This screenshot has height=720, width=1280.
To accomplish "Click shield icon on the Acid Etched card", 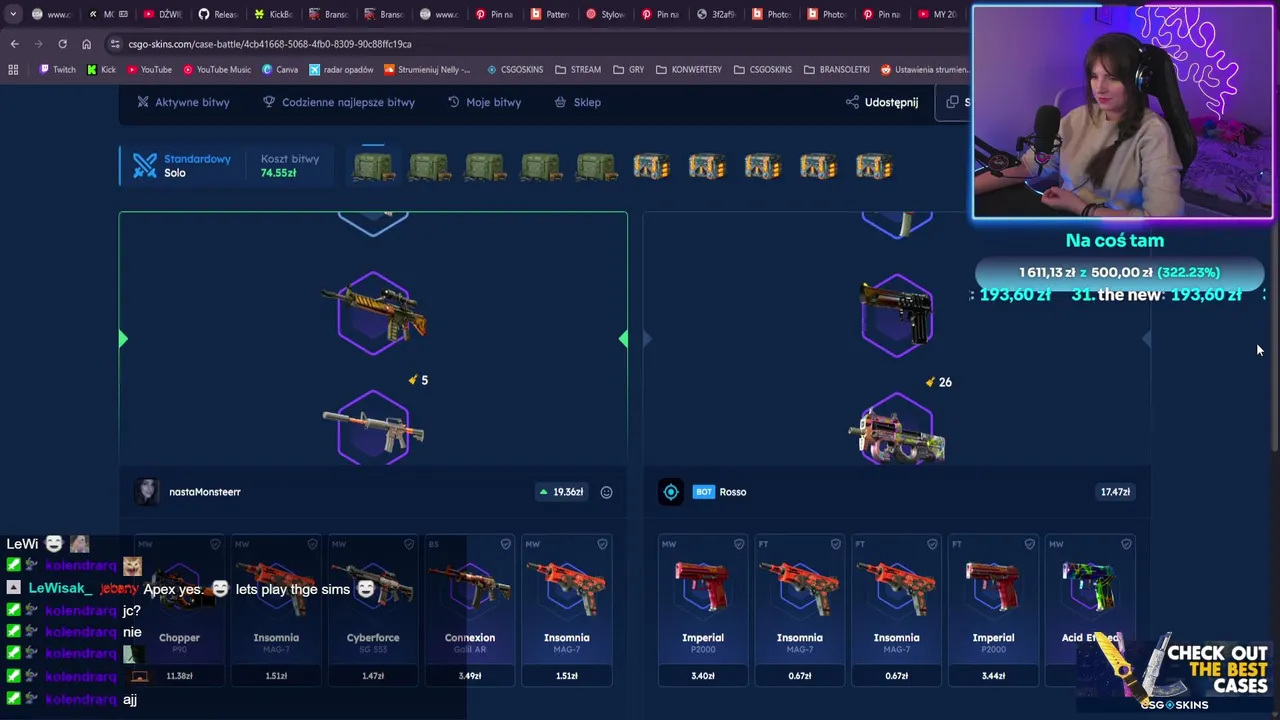I will [1126, 544].
